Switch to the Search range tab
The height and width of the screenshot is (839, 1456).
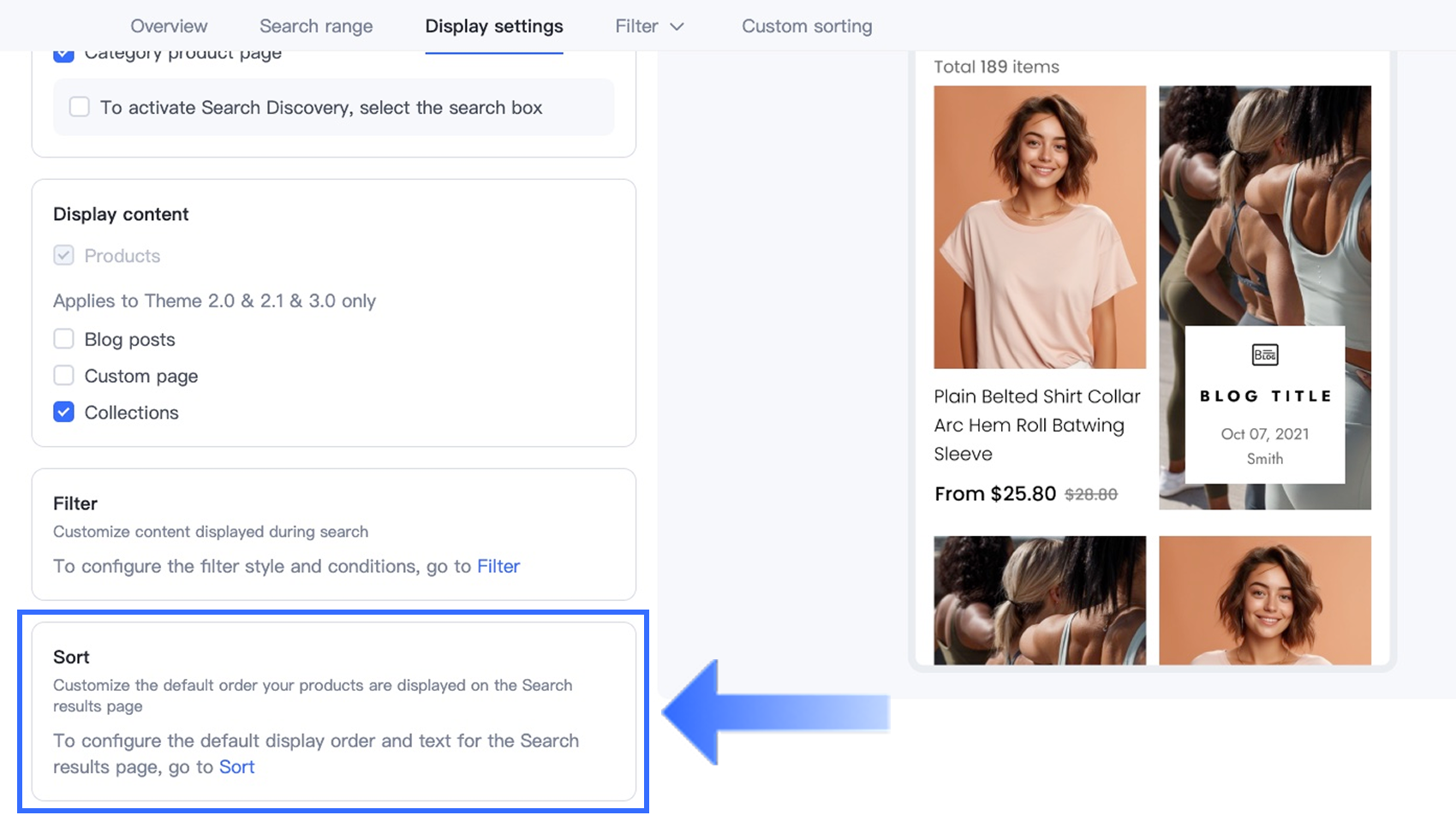click(316, 27)
